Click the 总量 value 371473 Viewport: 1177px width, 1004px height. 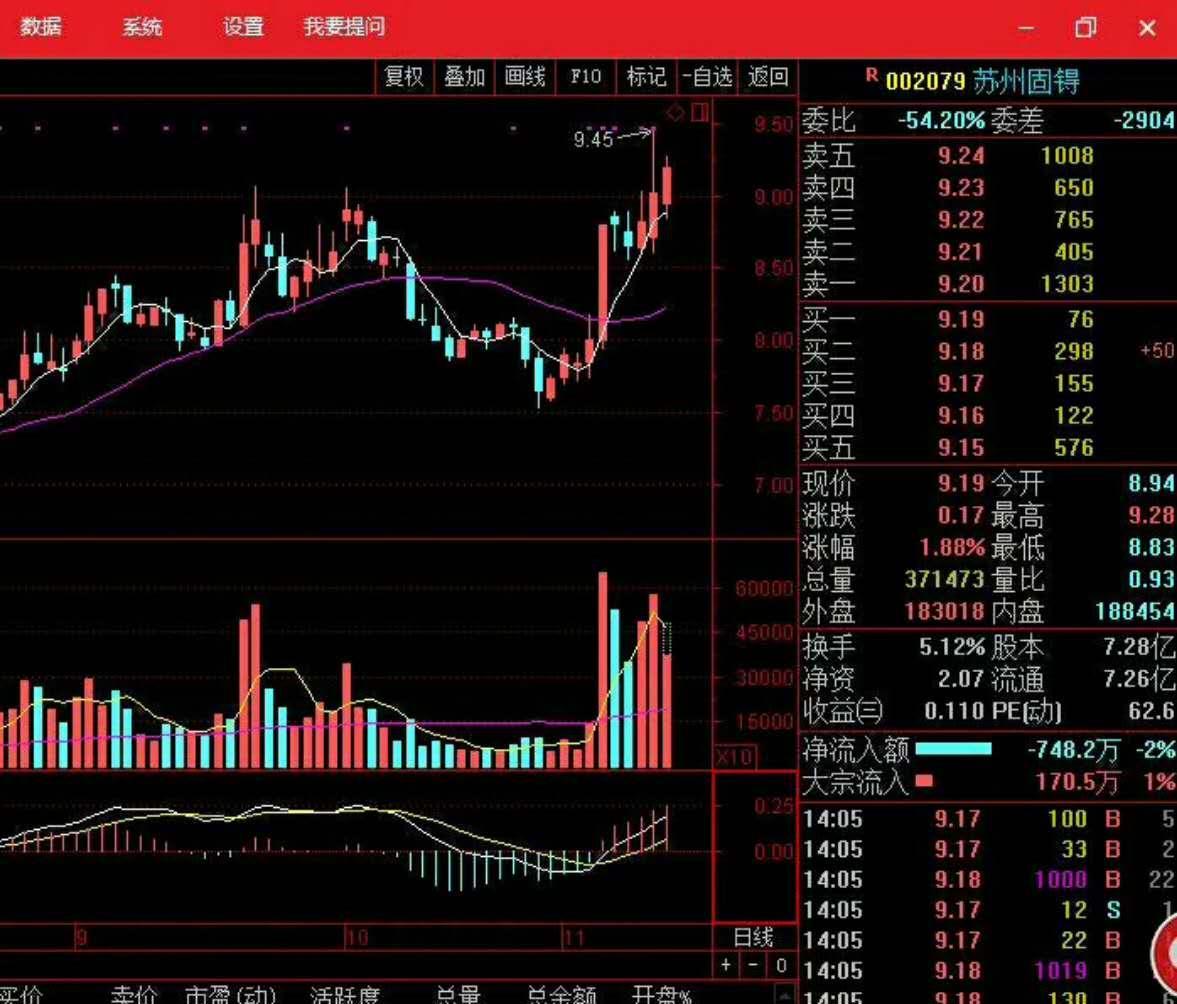click(944, 579)
